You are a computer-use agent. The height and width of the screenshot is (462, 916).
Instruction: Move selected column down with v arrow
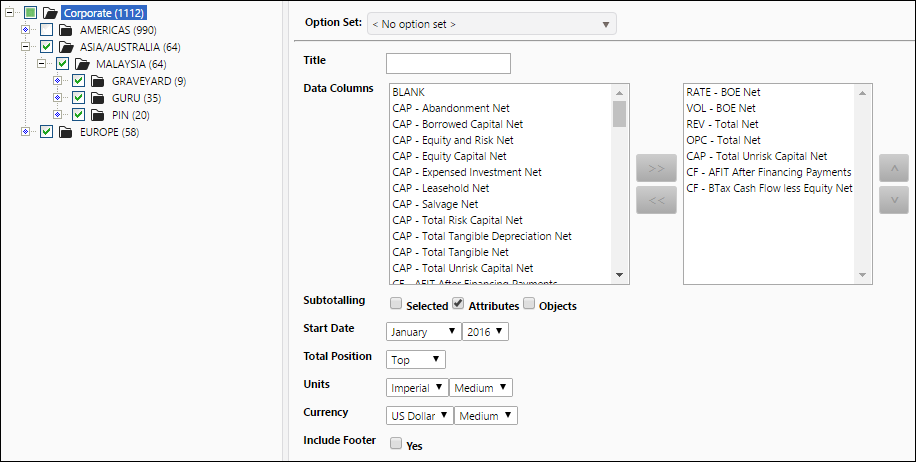click(894, 200)
